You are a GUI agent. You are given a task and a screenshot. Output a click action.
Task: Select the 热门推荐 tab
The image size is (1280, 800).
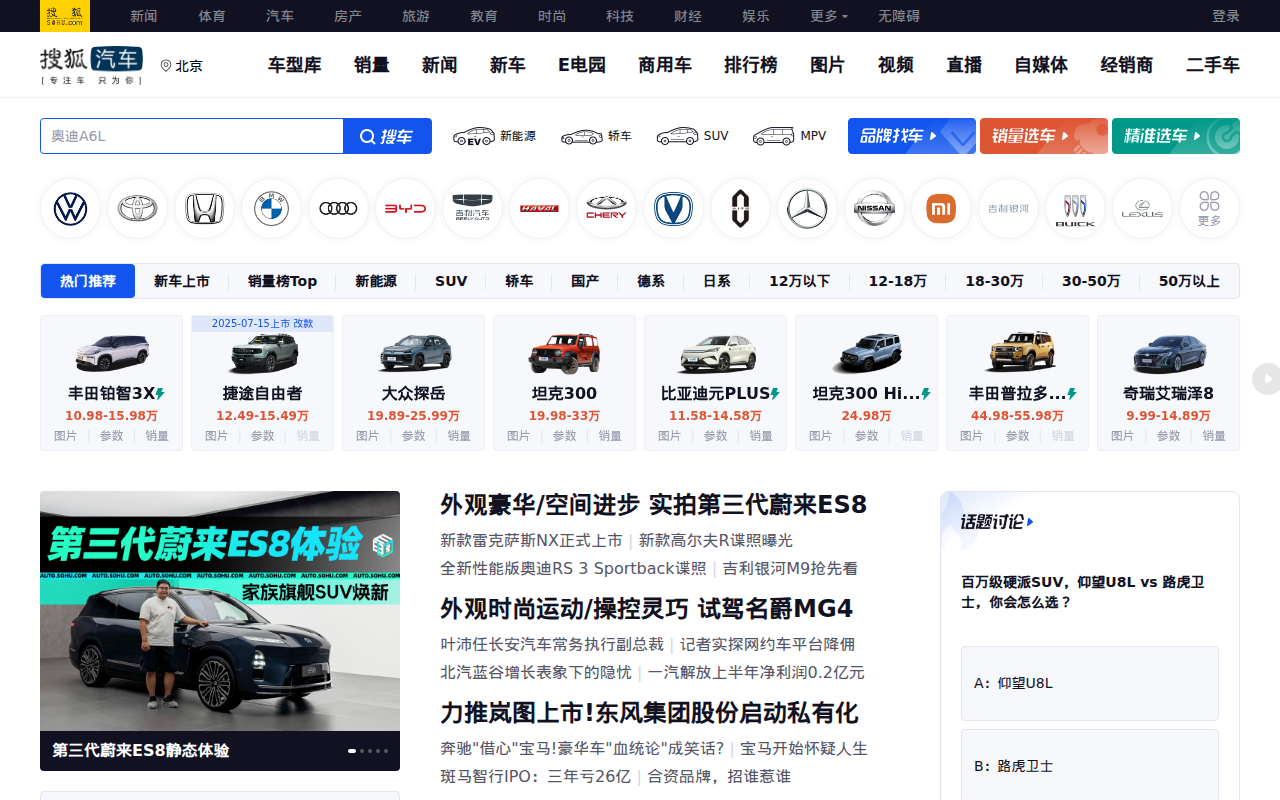coord(88,281)
